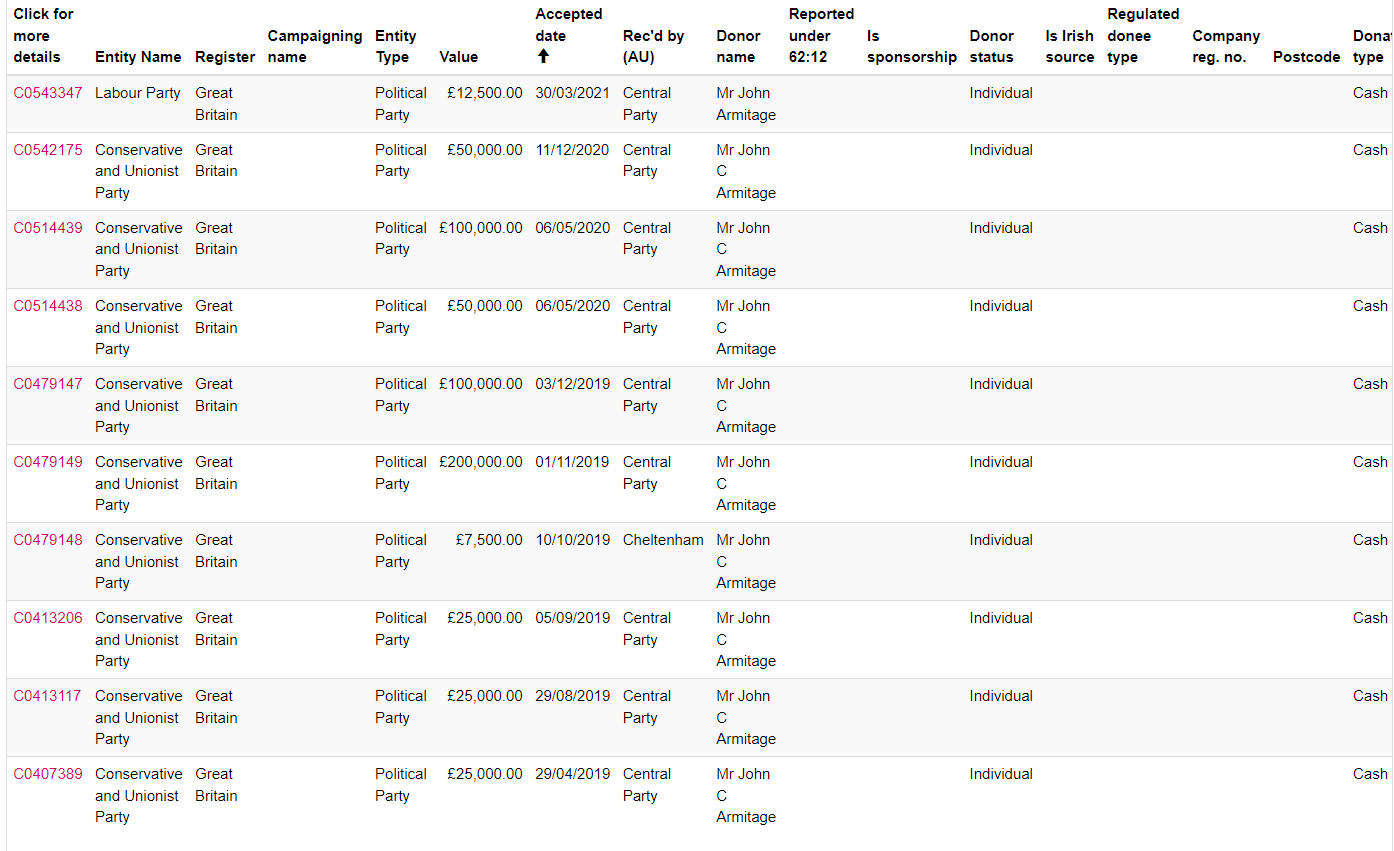Click the Entity Type column header
Viewport: 1394px width, 851px height.
click(x=395, y=46)
